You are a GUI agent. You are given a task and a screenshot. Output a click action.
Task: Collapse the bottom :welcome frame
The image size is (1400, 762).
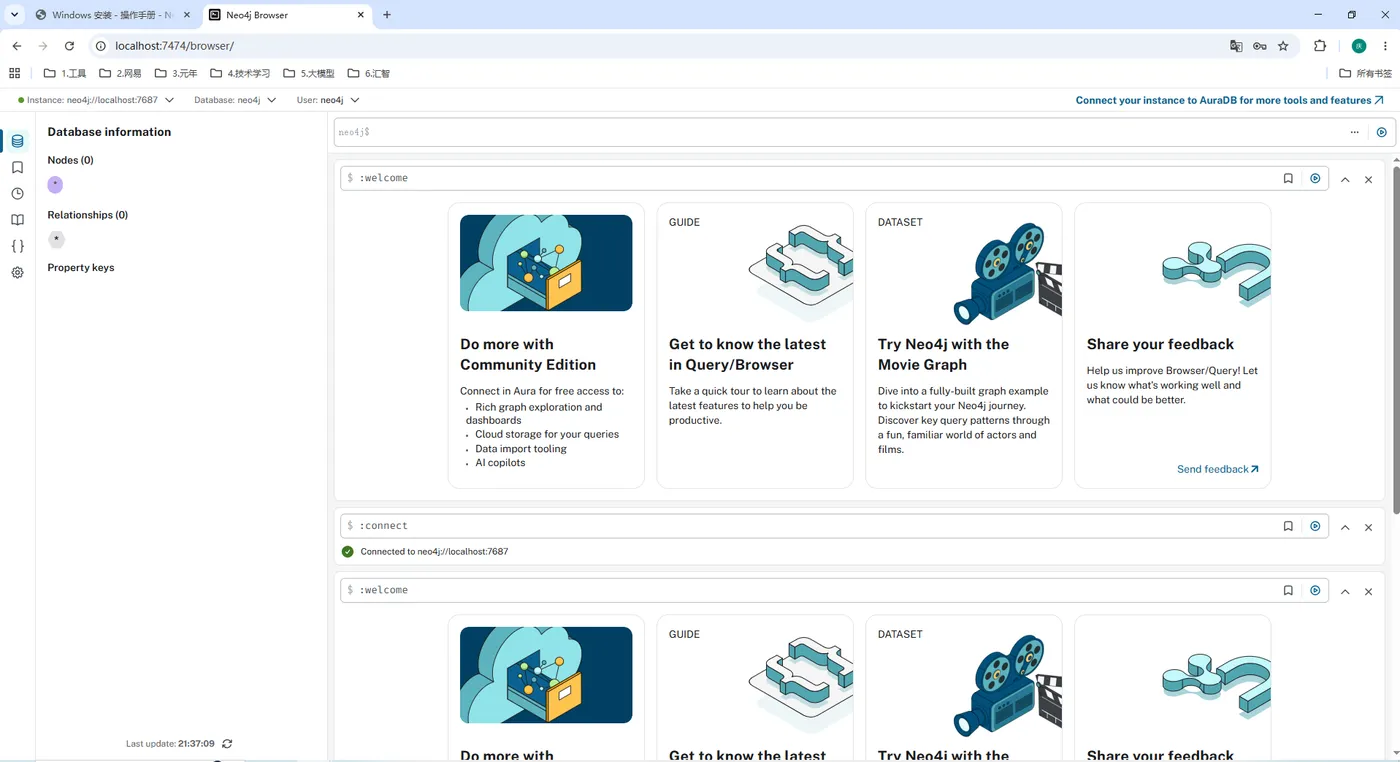click(x=1345, y=592)
